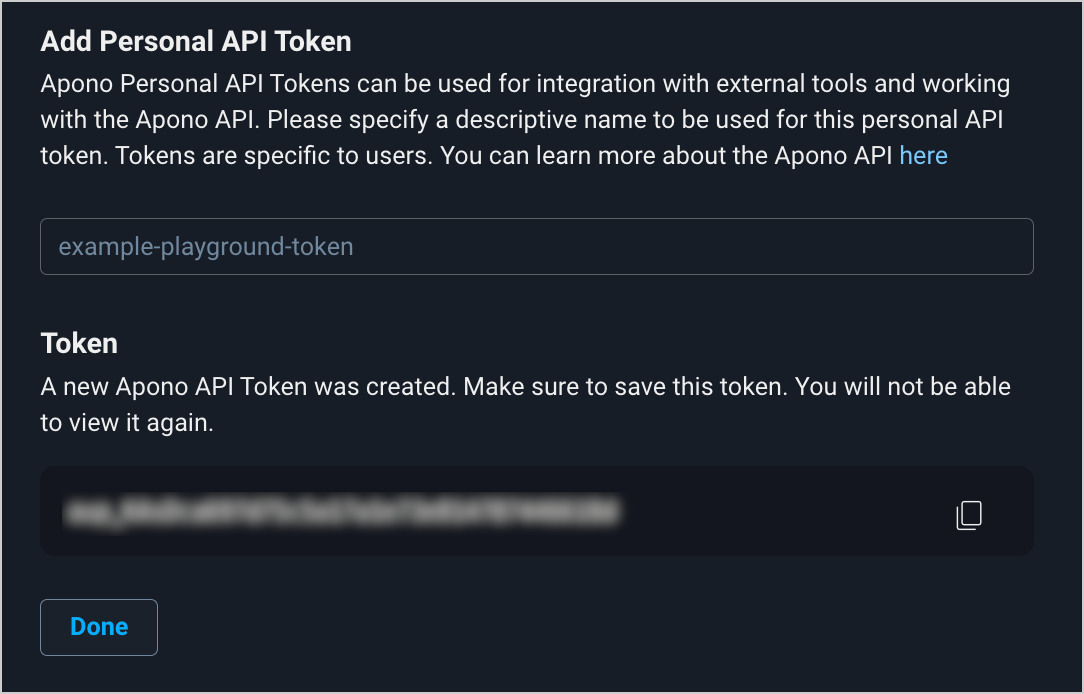Focus the token name input field
The width and height of the screenshot is (1084, 694).
(536, 246)
